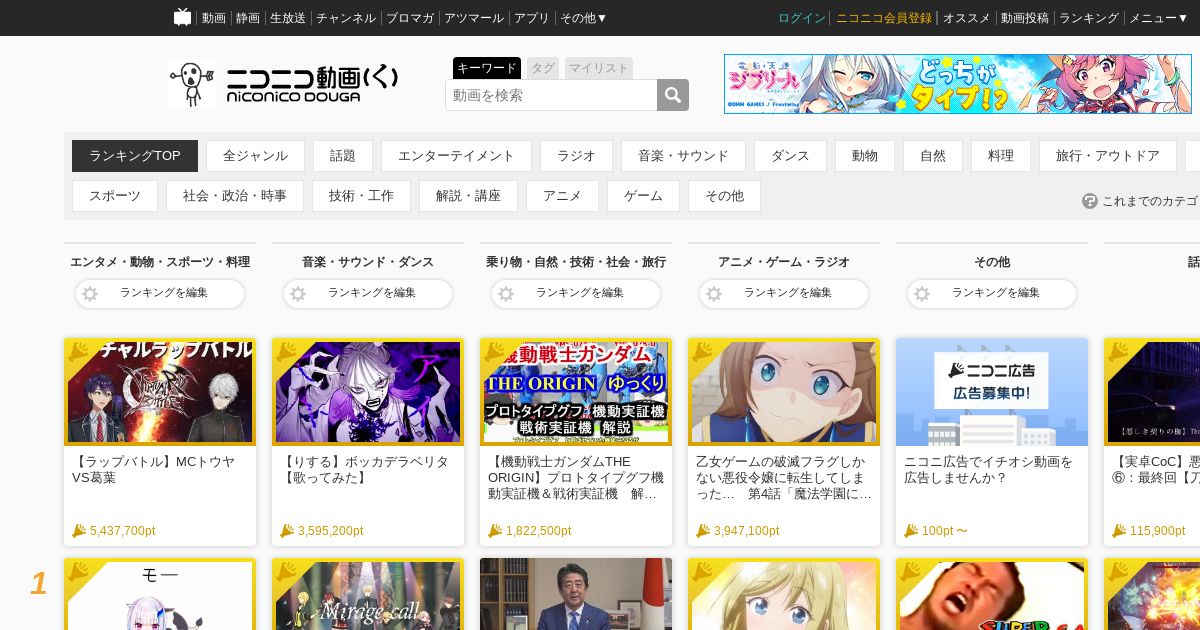The height and width of the screenshot is (630, 1200).
Task: Click the ログイン link
Action: pyautogui.click(x=802, y=18)
